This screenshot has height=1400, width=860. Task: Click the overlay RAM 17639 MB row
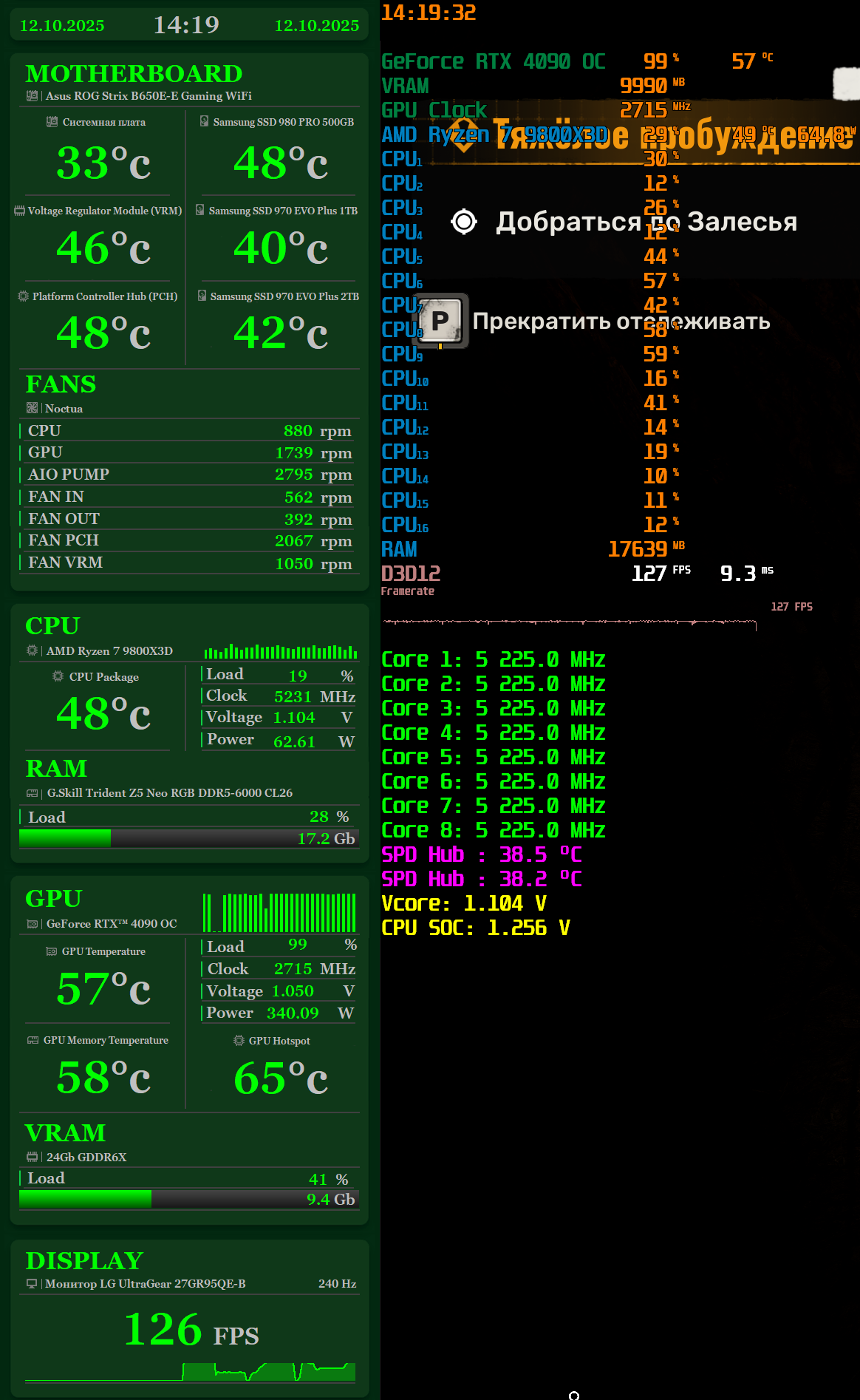533,549
